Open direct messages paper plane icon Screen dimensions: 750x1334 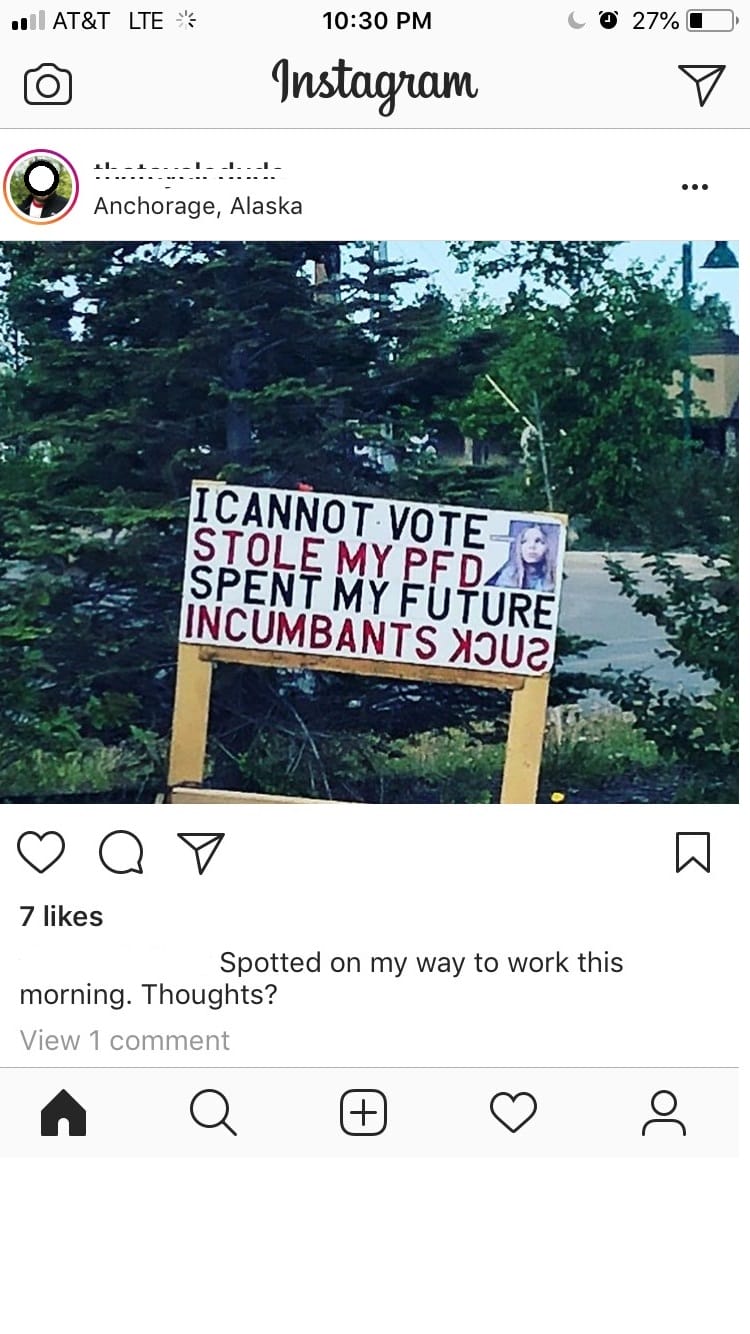click(701, 85)
